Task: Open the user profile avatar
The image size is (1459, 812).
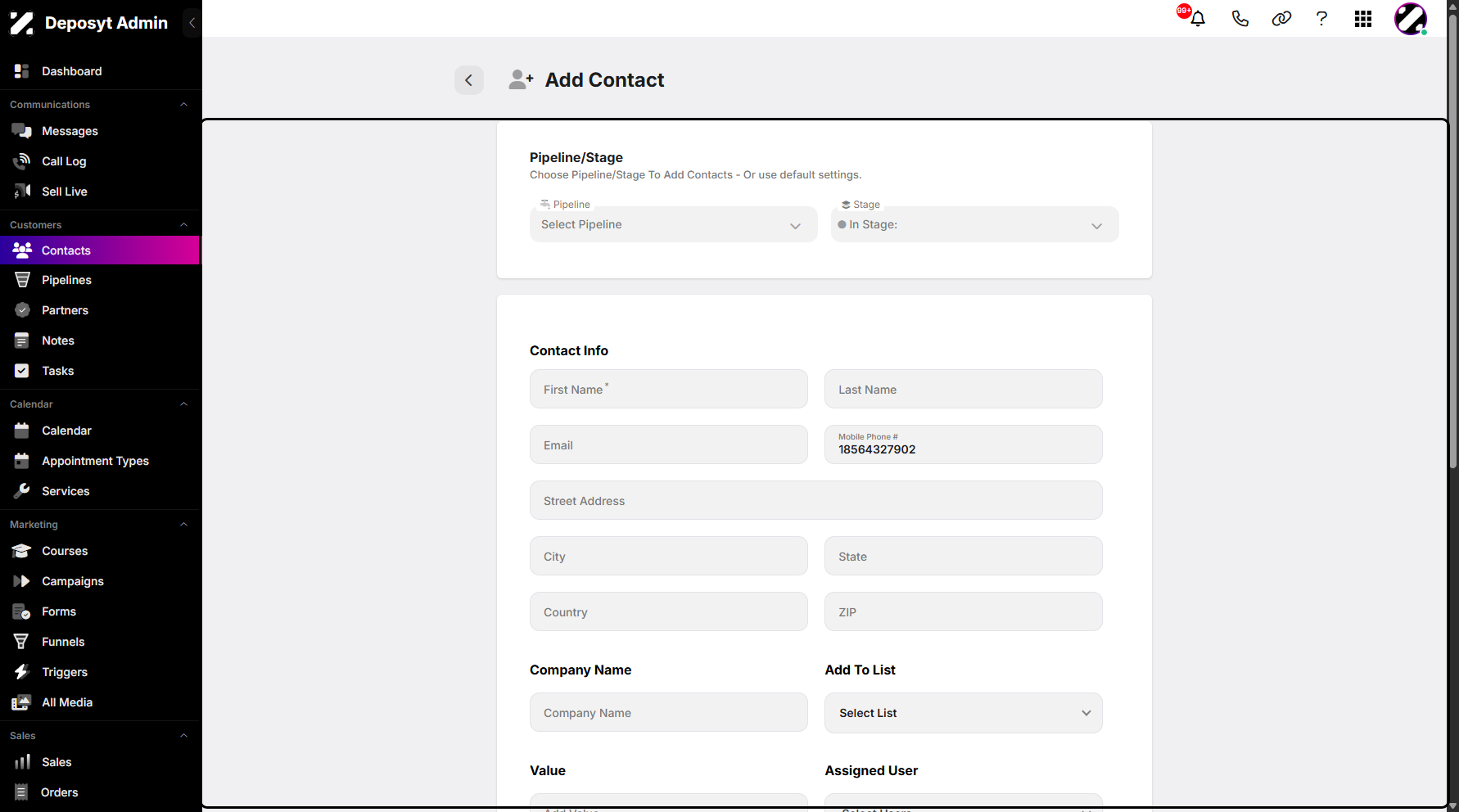Action: point(1411,19)
